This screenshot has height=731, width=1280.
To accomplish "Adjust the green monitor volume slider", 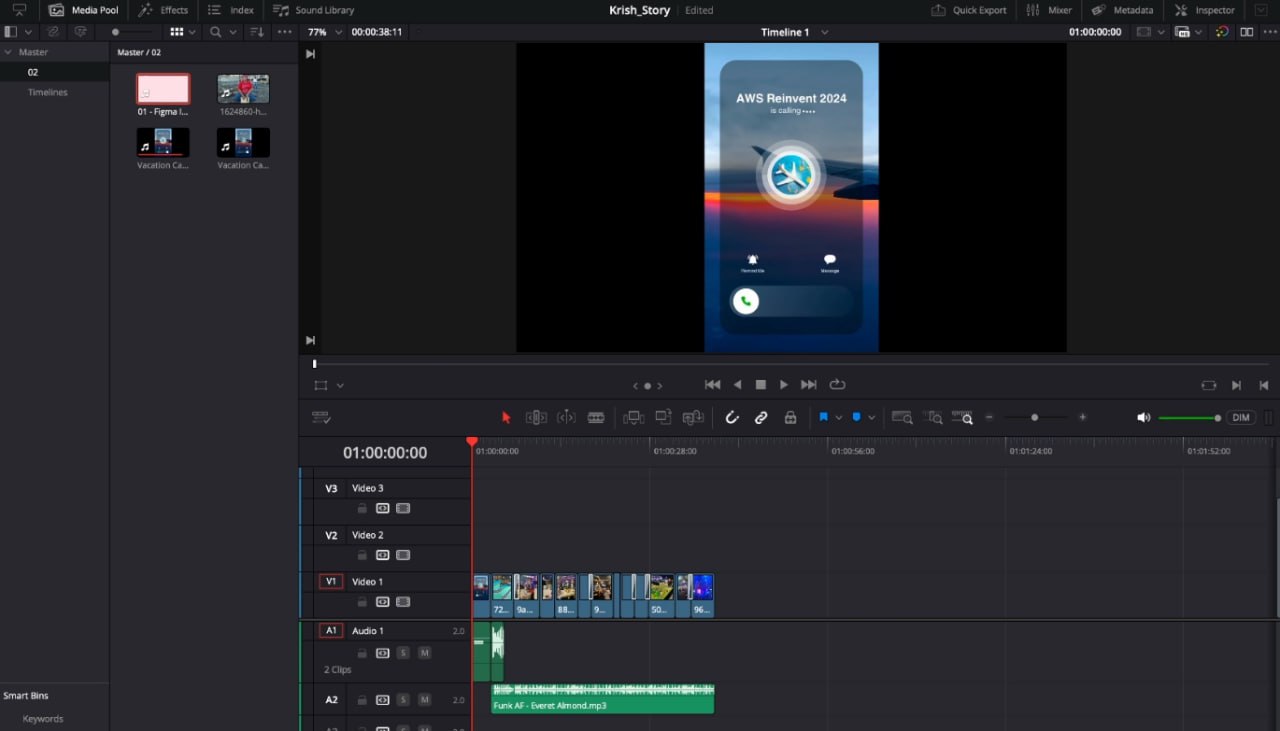I will [1190, 418].
